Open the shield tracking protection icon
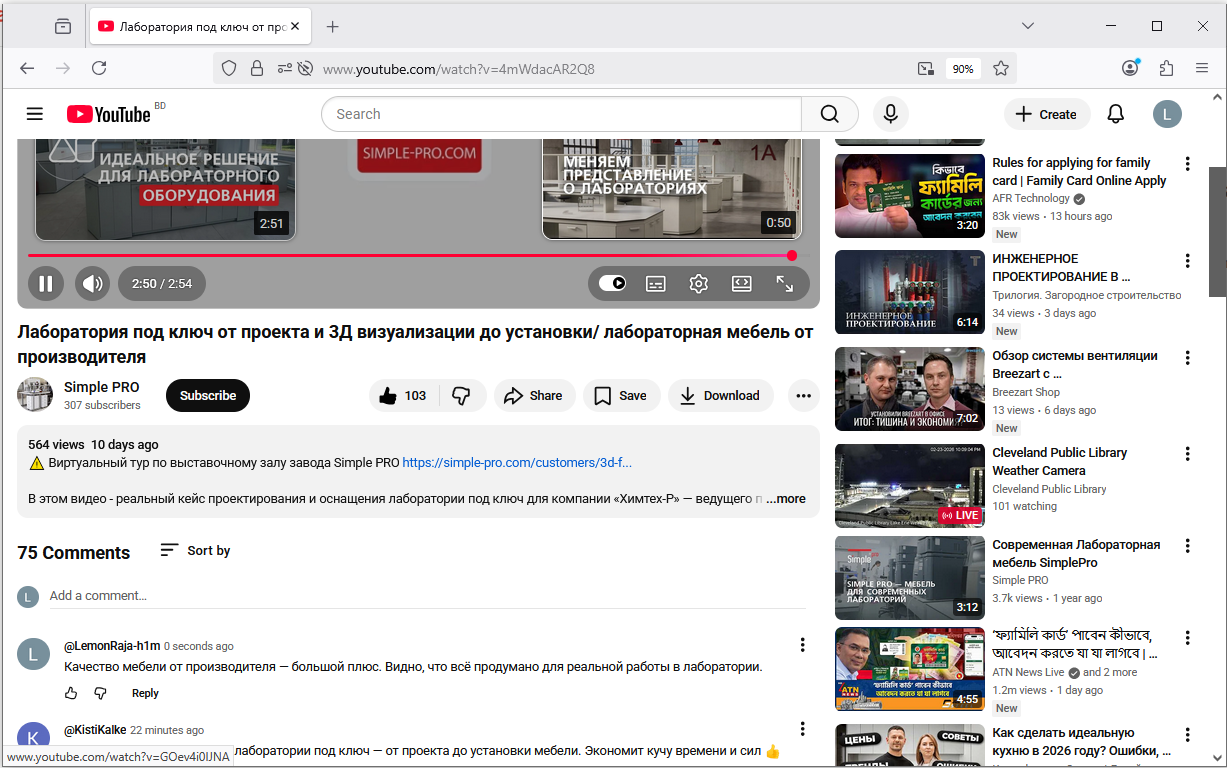This screenshot has height=768, width=1227. pos(229,68)
